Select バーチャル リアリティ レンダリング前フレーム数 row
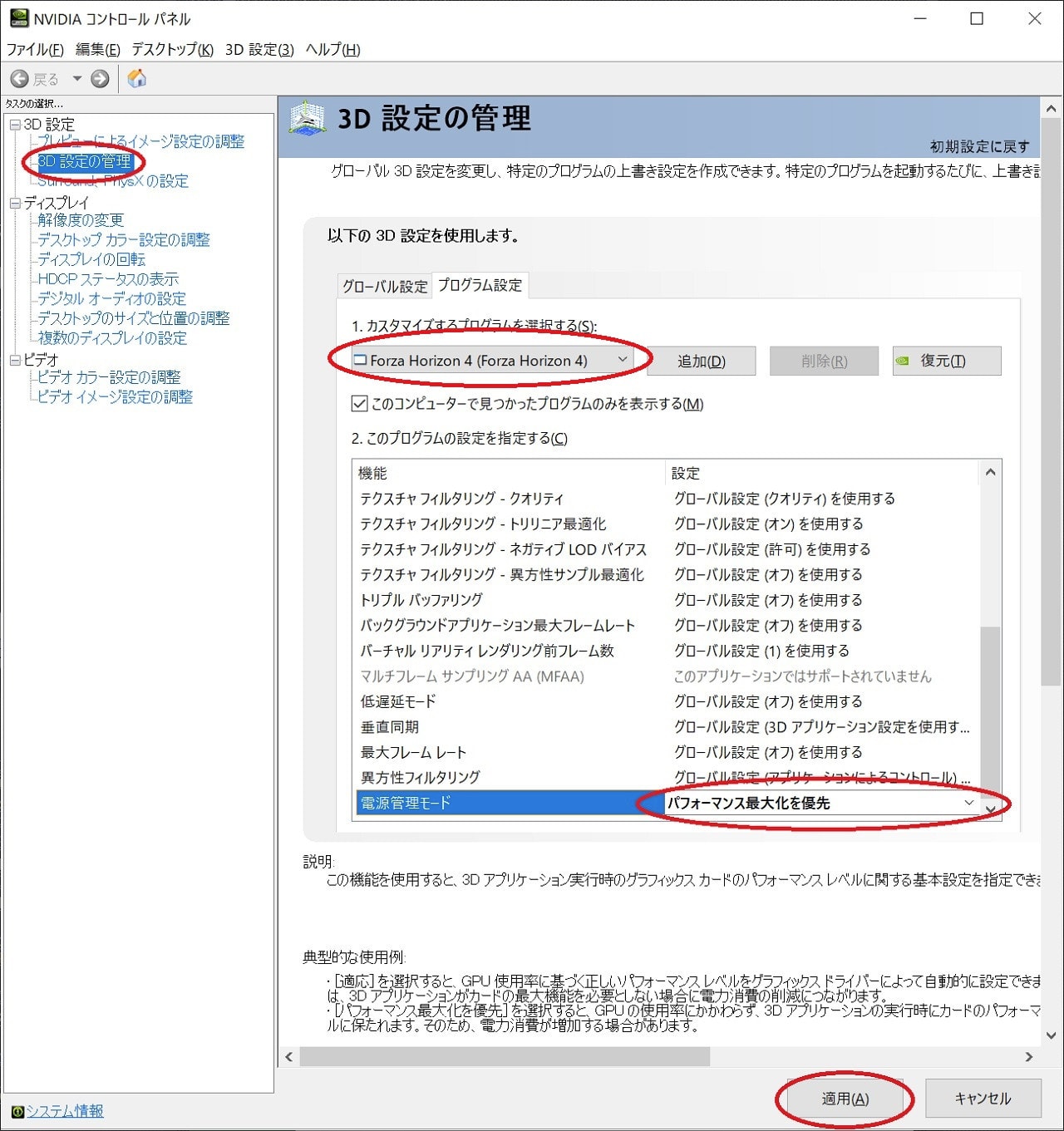Image resolution: width=1064 pixels, height=1131 pixels. pos(667,651)
